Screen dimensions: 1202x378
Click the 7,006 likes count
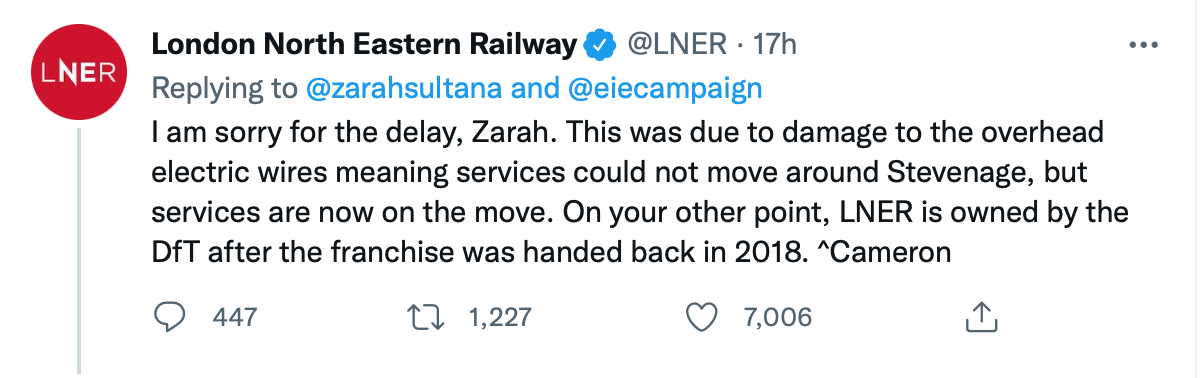pos(778,318)
